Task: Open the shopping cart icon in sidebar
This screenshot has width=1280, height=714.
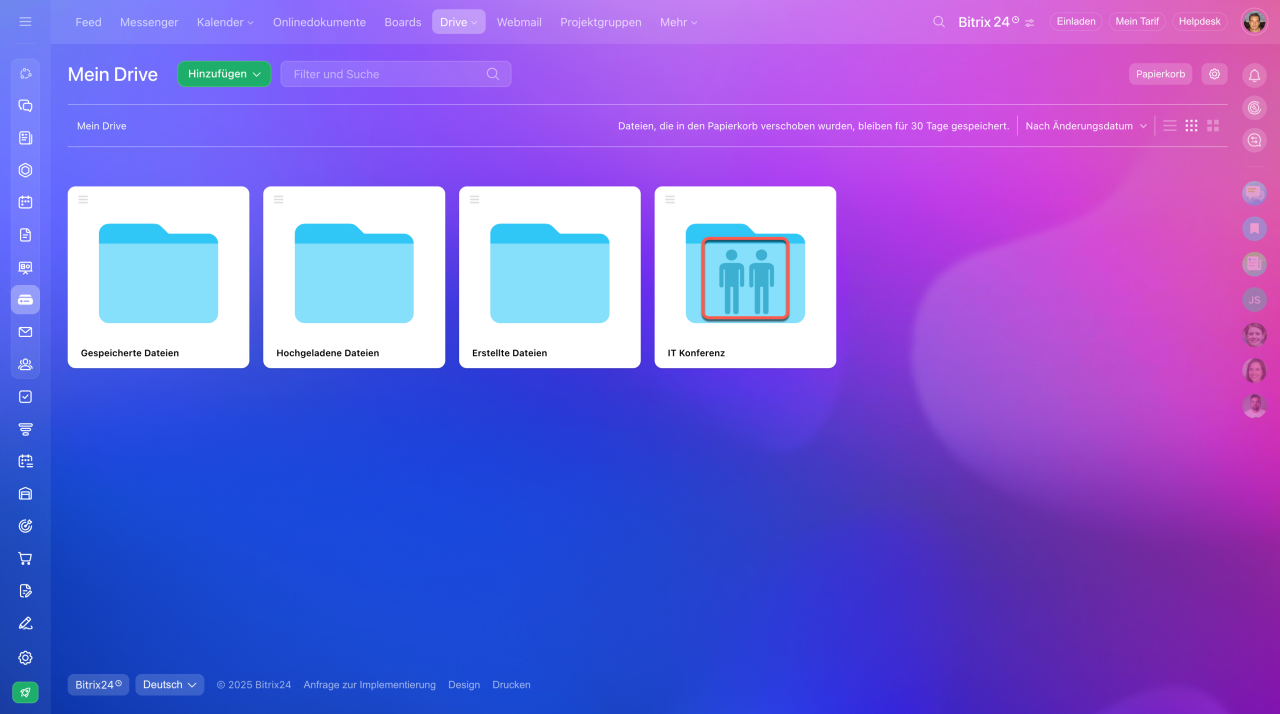Action: [x=25, y=558]
